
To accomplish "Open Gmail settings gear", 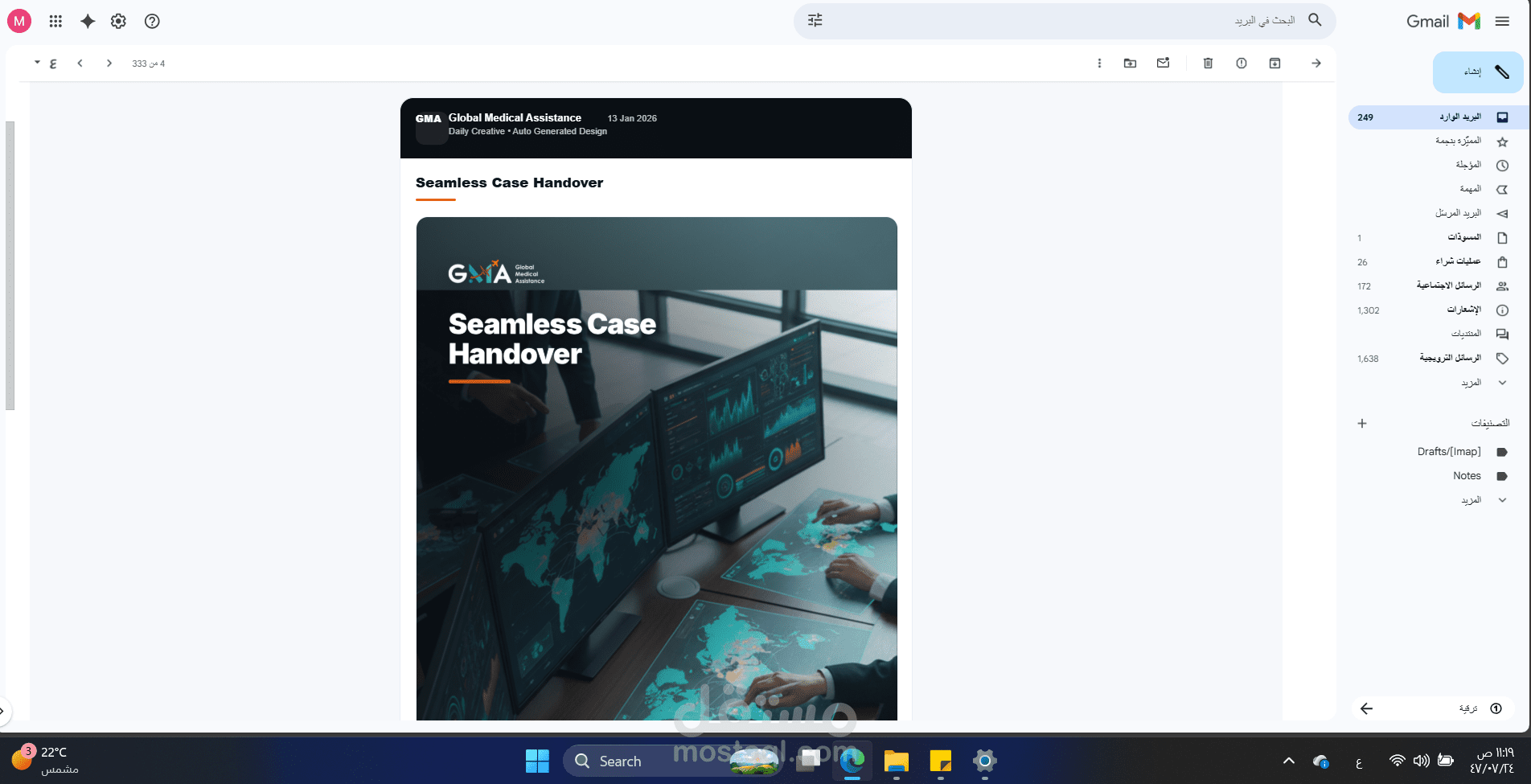I will [119, 22].
